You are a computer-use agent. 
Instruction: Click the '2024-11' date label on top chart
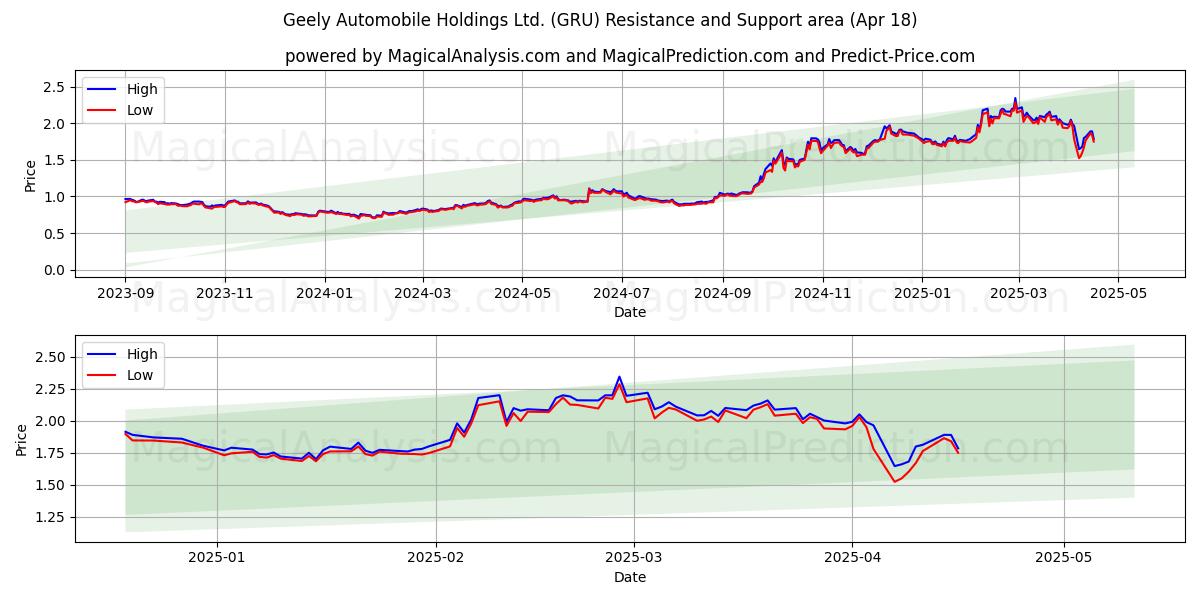823,294
